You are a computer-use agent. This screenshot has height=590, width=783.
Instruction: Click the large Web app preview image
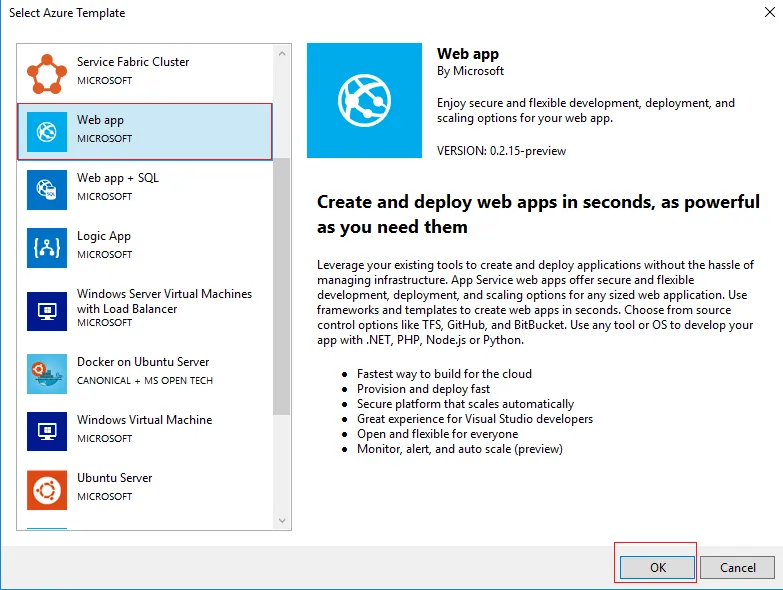[364, 100]
